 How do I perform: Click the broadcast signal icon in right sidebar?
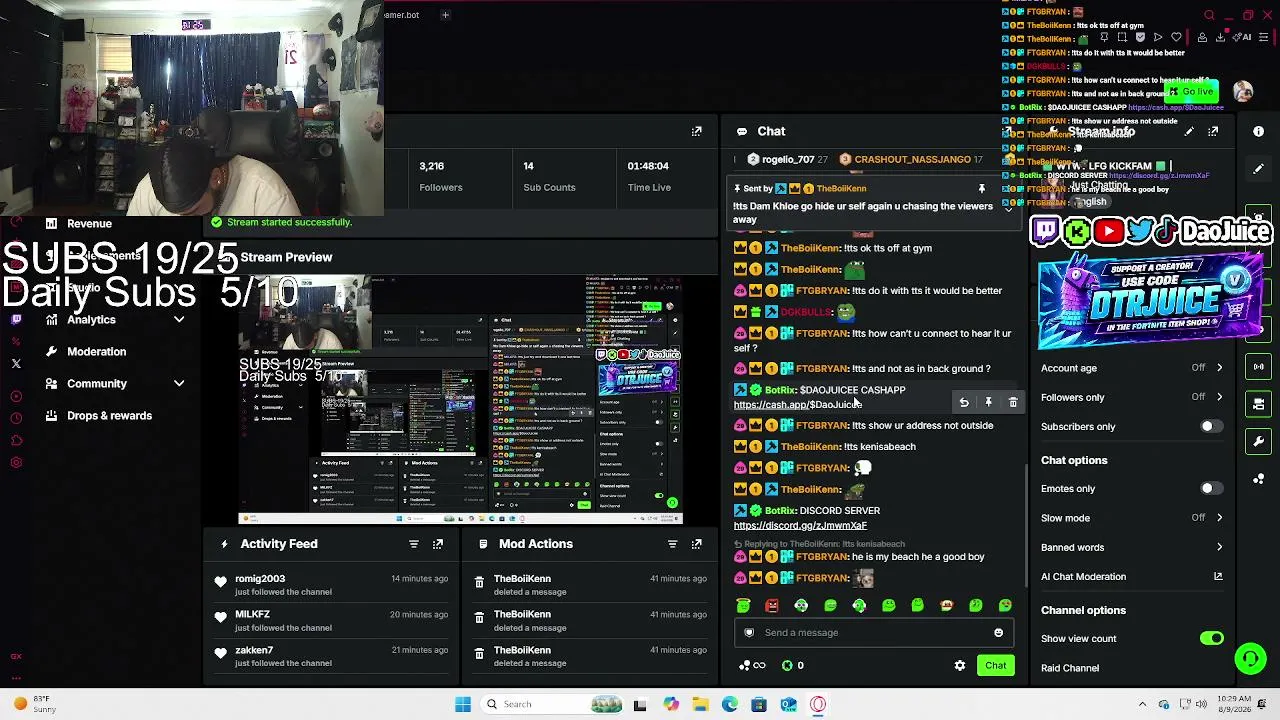click(x=1259, y=367)
